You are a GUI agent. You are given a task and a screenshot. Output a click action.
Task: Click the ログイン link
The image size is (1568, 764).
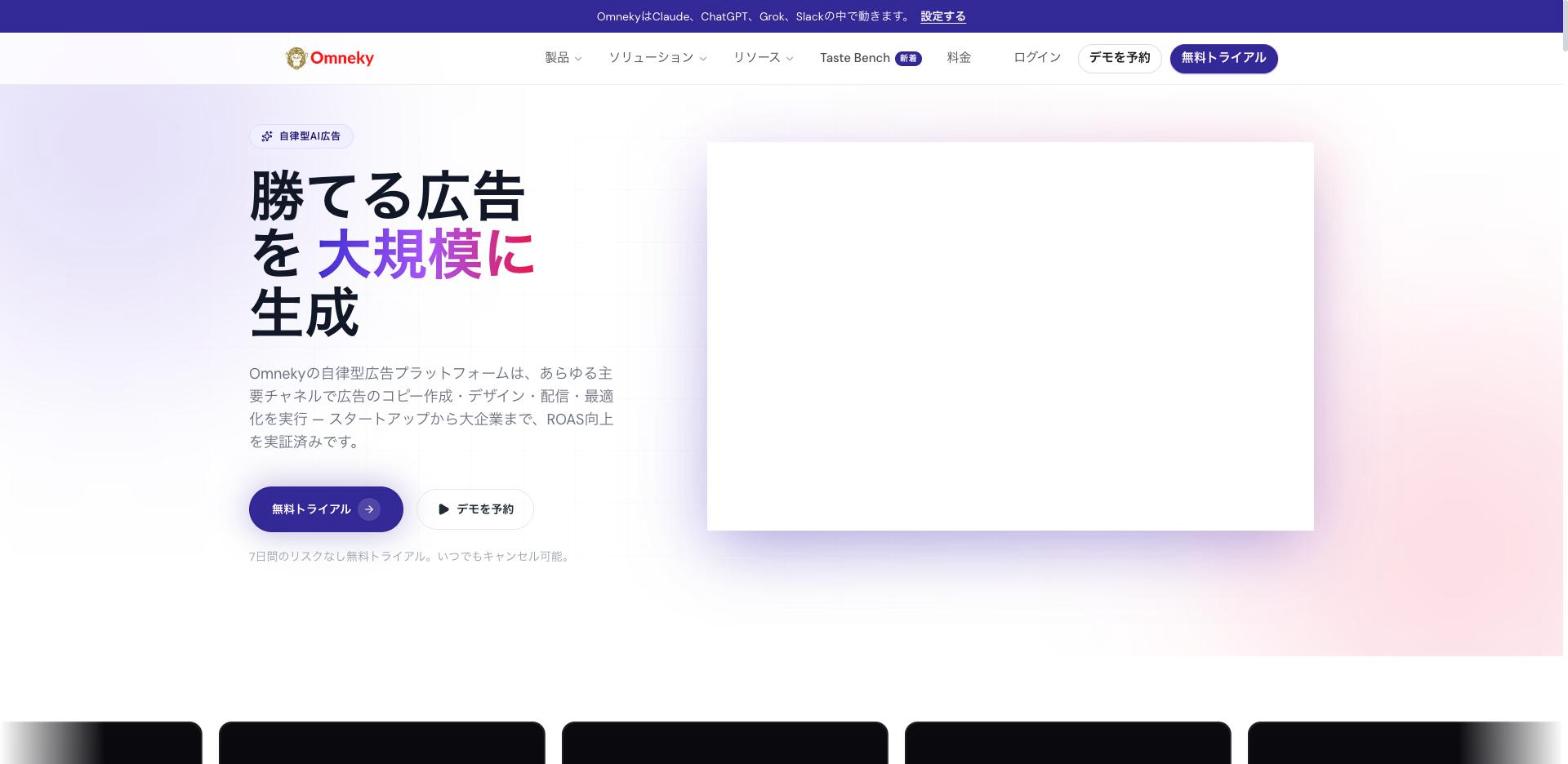pos(1037,58)
